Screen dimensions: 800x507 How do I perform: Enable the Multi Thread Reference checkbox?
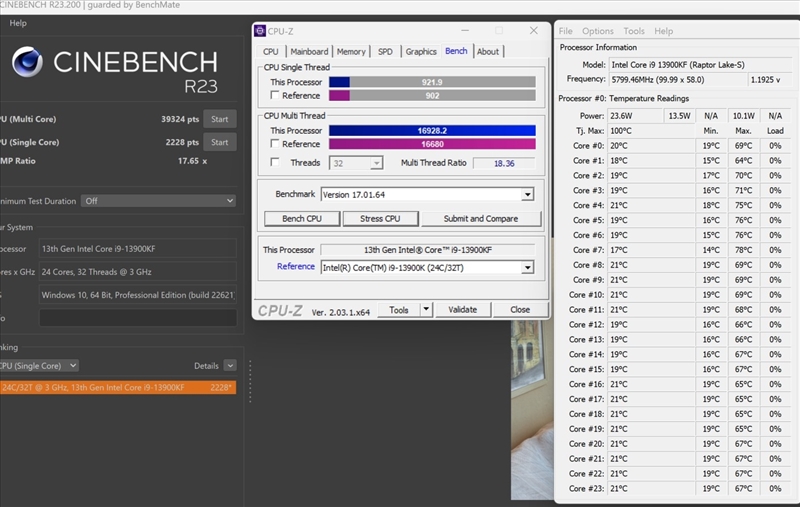[x=275, y=143]
